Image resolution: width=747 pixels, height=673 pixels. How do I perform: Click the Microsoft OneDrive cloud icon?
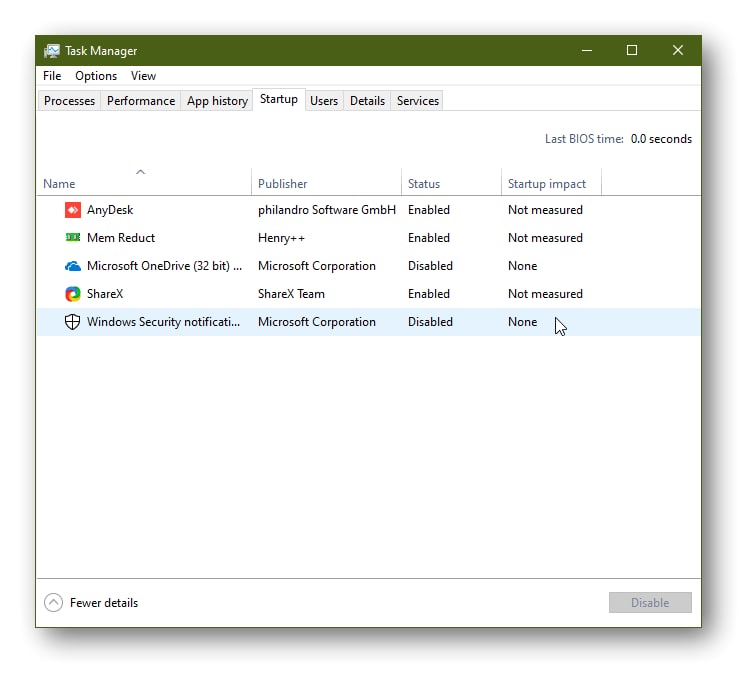point(72,266)
